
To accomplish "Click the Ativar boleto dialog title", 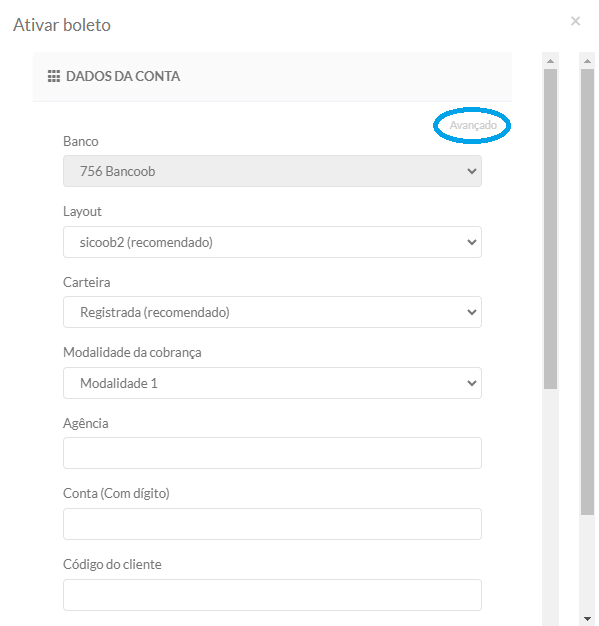I will 62,25.
